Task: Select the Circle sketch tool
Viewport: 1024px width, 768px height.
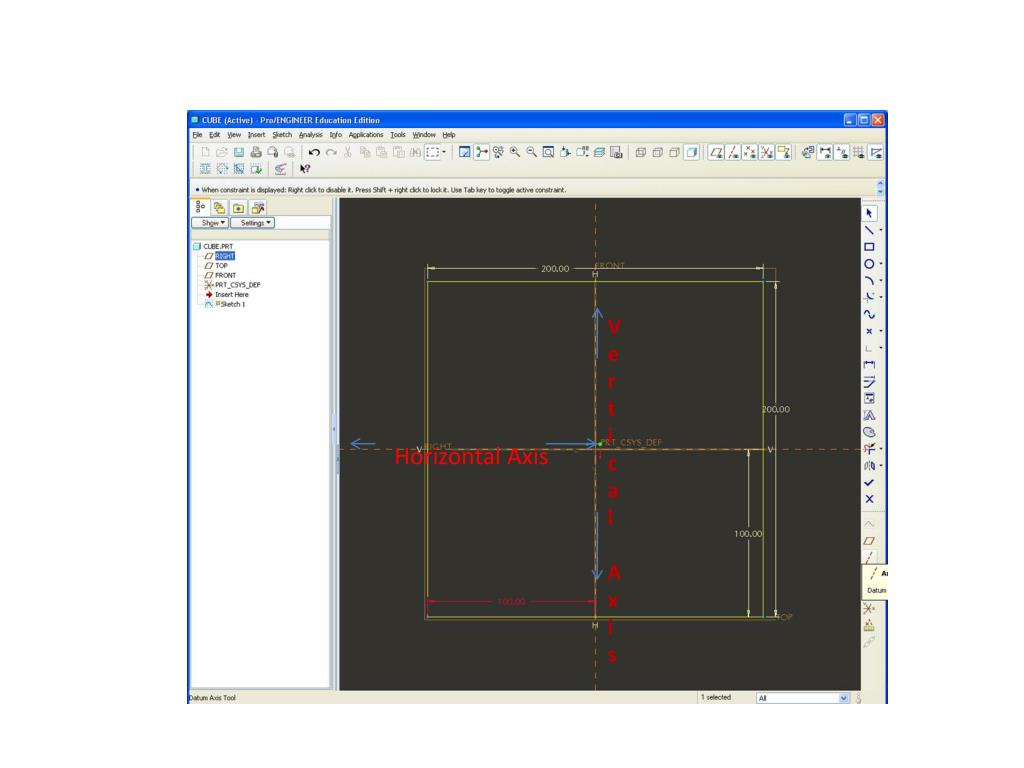Action: coord(869,264)
